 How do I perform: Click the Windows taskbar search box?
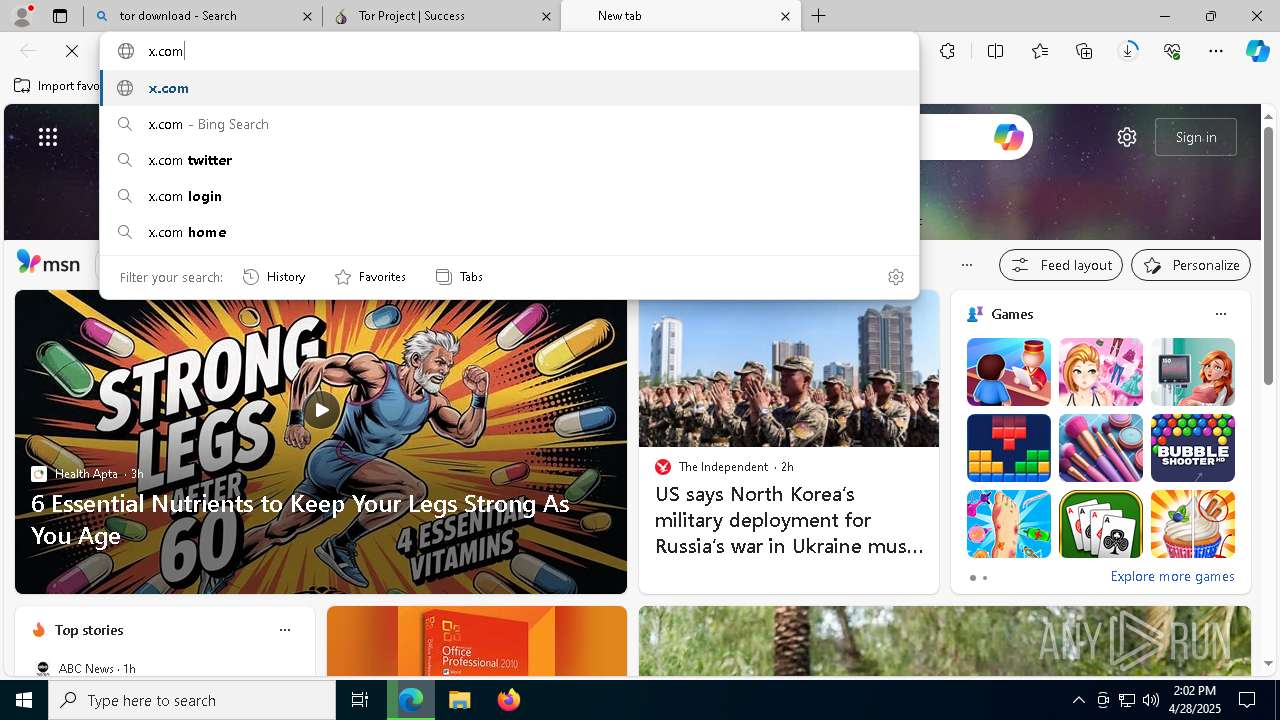(192, 700)
